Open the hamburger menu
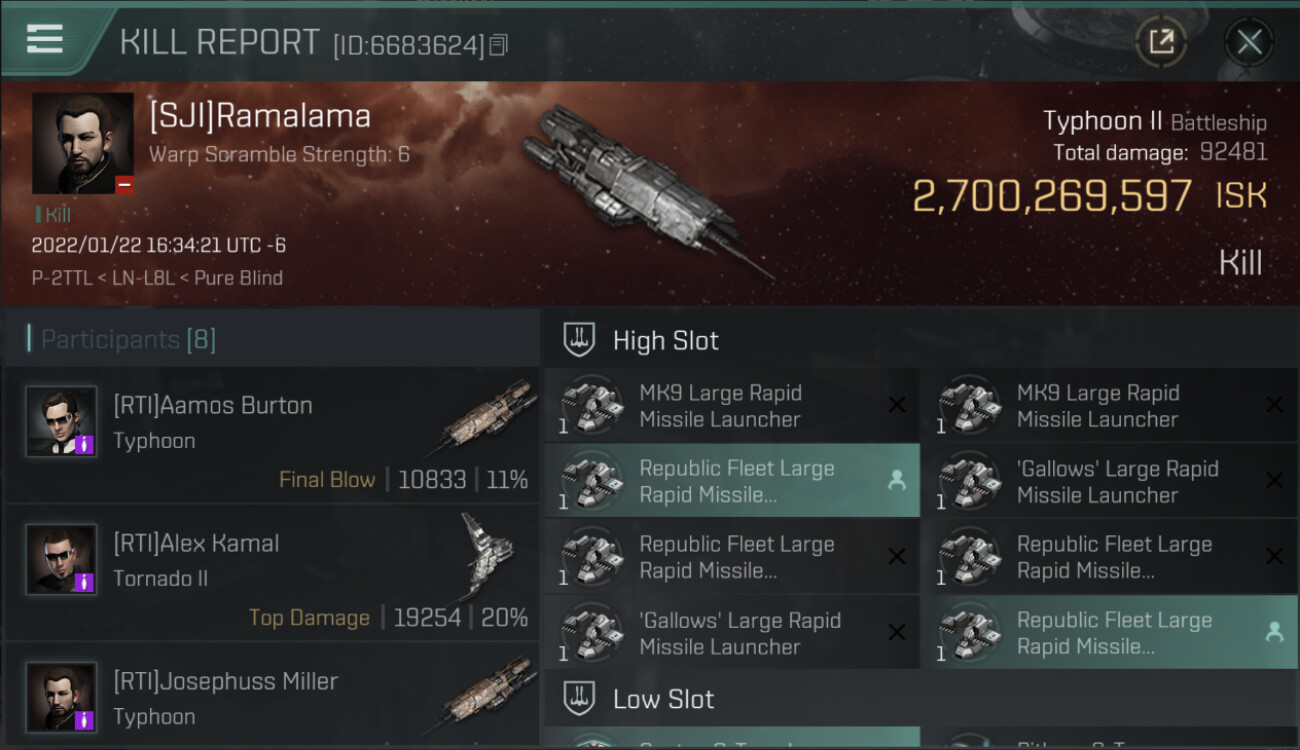 [x=45, y=40]
